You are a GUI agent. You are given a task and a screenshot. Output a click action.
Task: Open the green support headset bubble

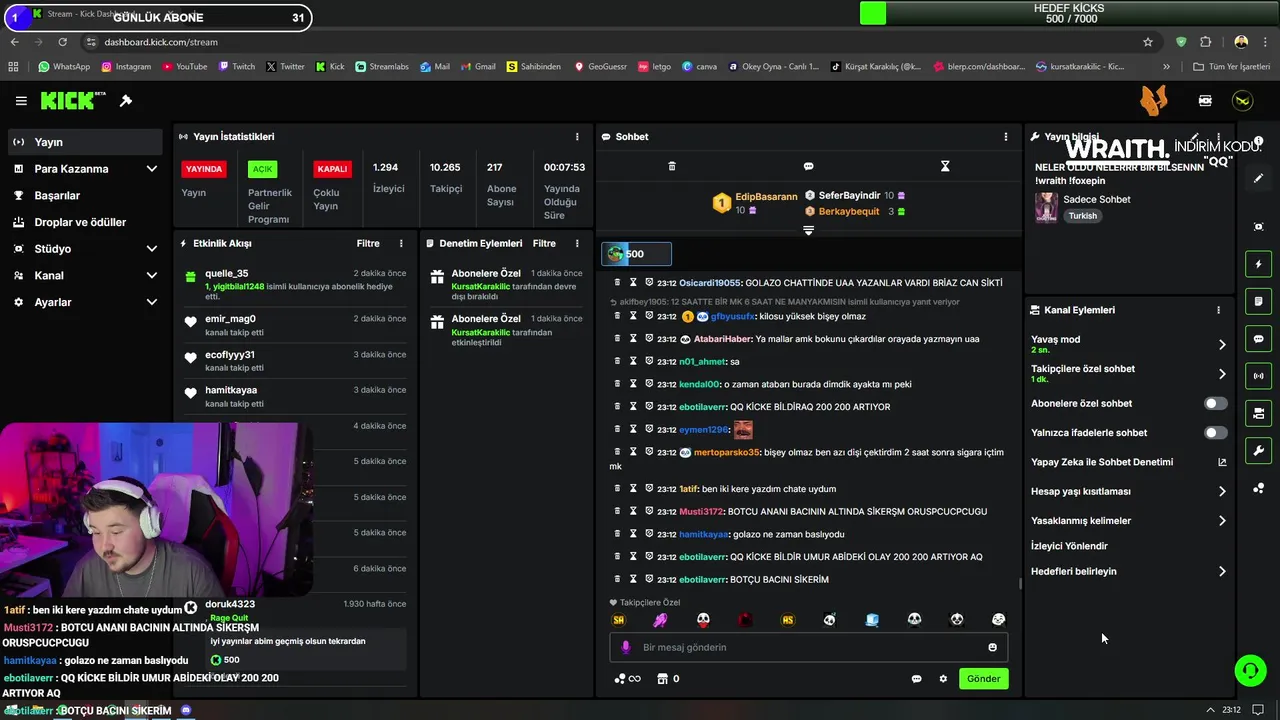[1250, 670]
